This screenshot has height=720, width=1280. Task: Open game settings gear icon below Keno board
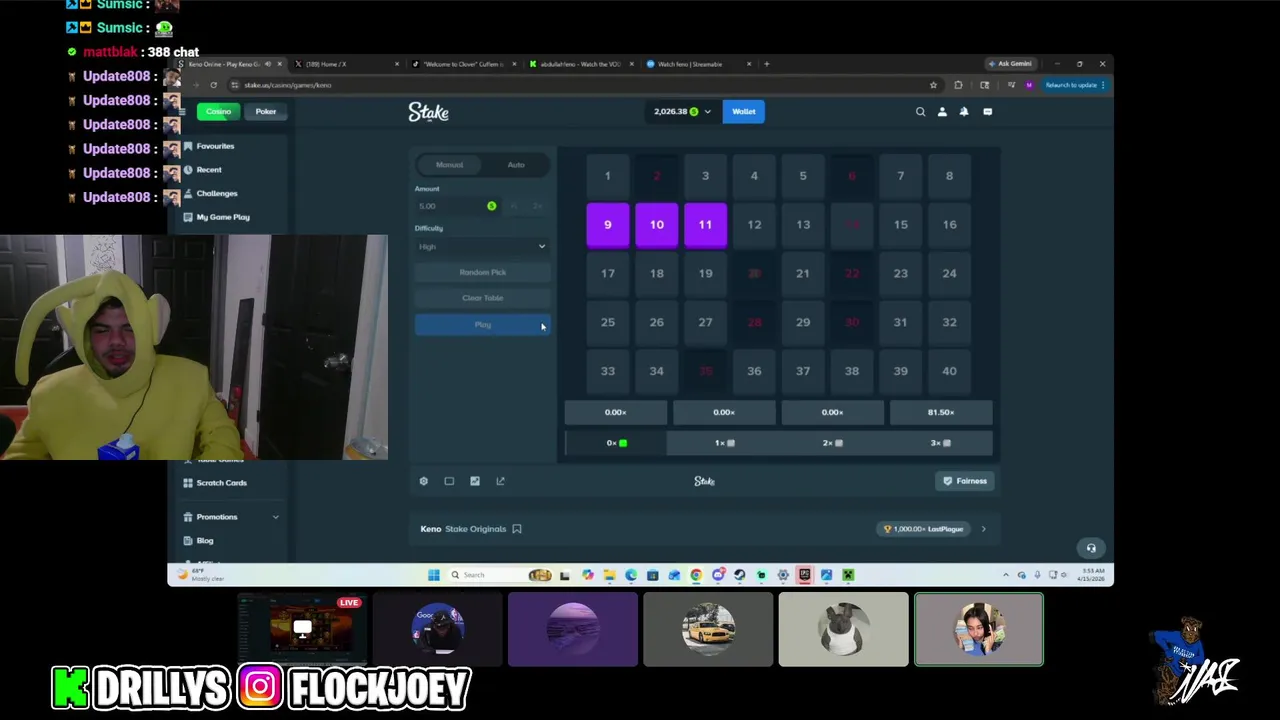pyautogui.click(x=423, y=481)
